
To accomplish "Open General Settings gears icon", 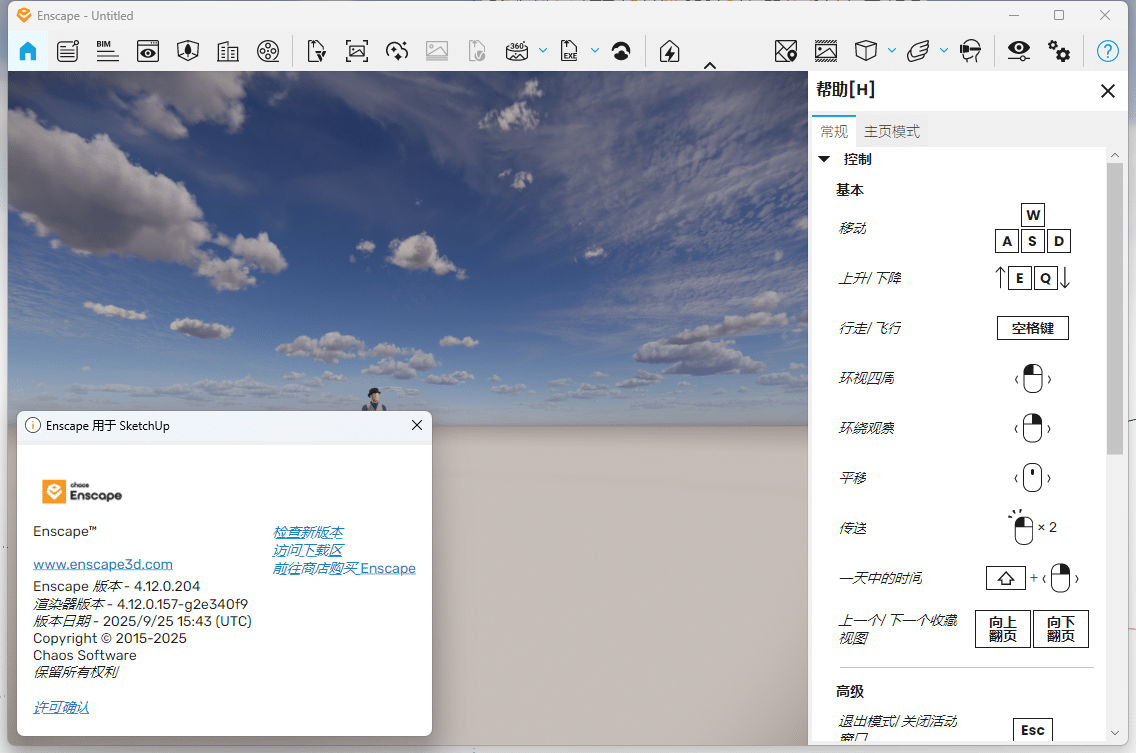I will click(x=1059, y=51).
